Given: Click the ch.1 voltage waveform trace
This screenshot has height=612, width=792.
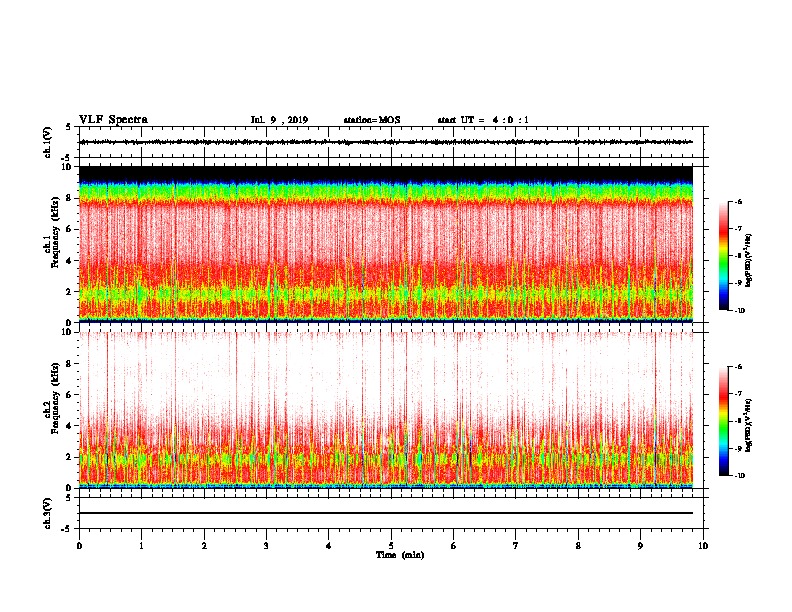Looking at the screenshot, I should (x=386, y=142).
